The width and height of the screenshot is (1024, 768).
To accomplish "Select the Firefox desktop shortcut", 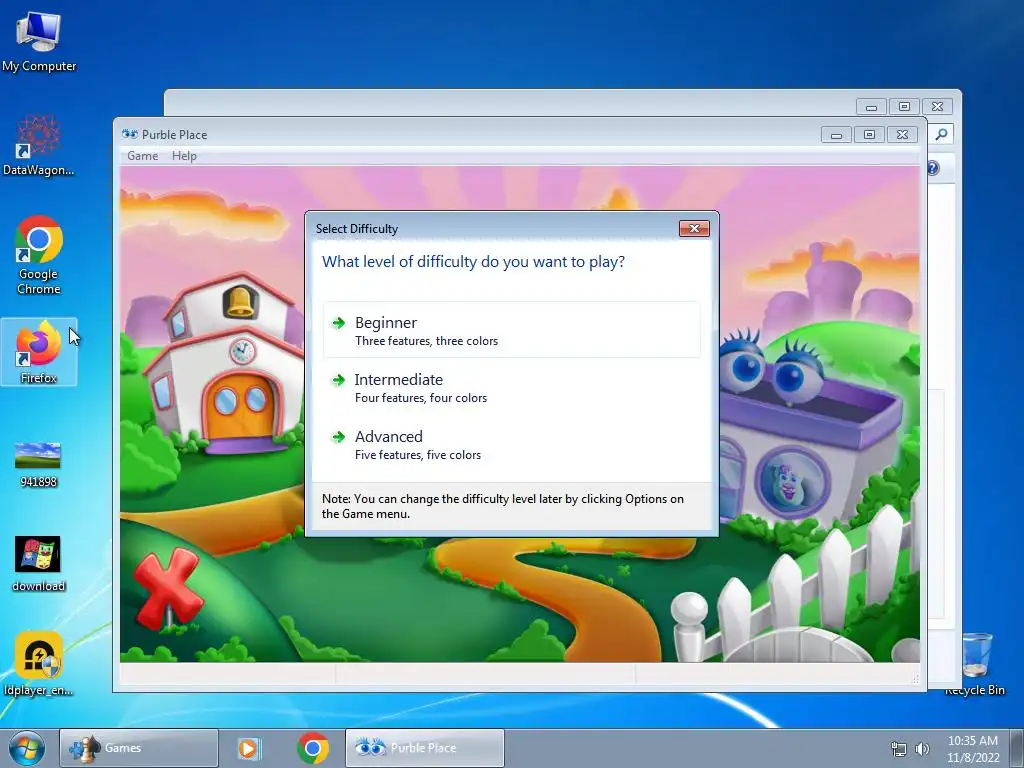I will (x=39, y=352).
